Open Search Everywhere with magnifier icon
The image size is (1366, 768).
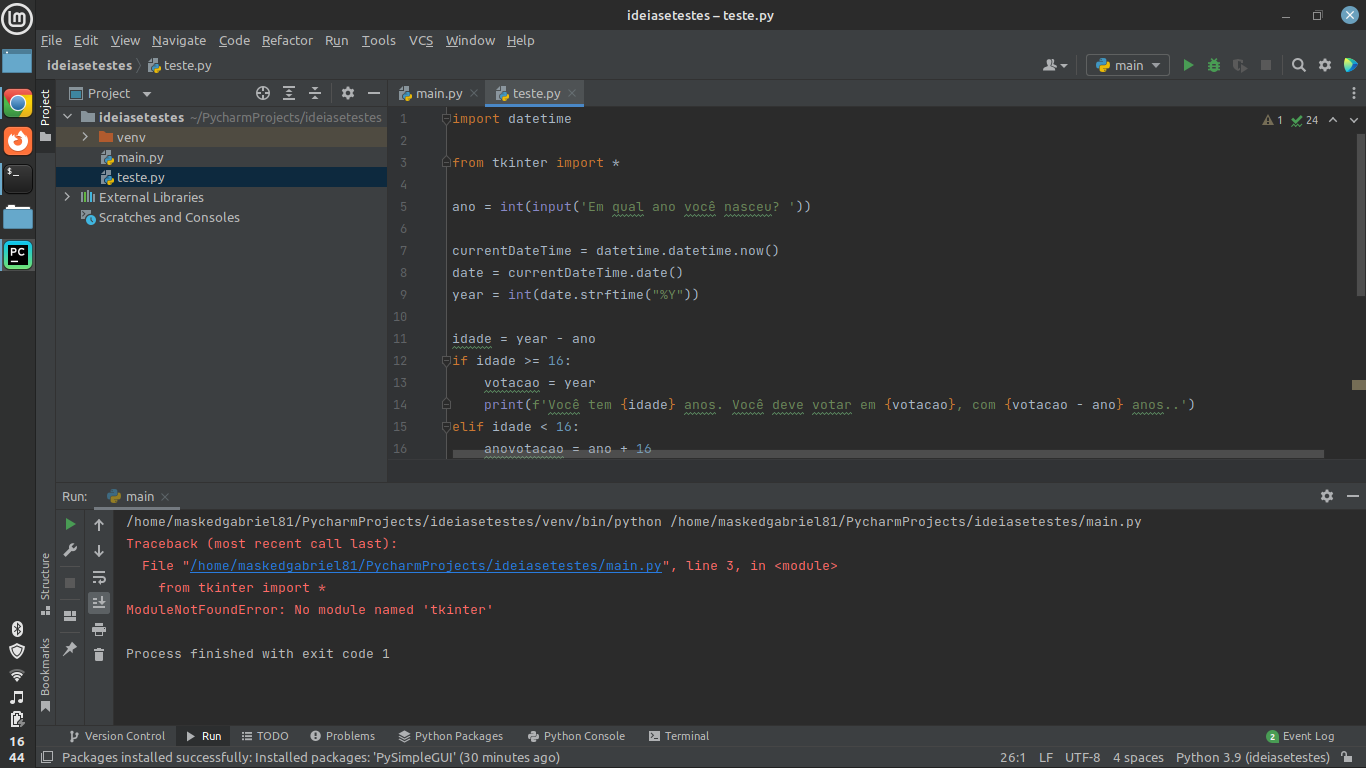(x=1298, y=64)
